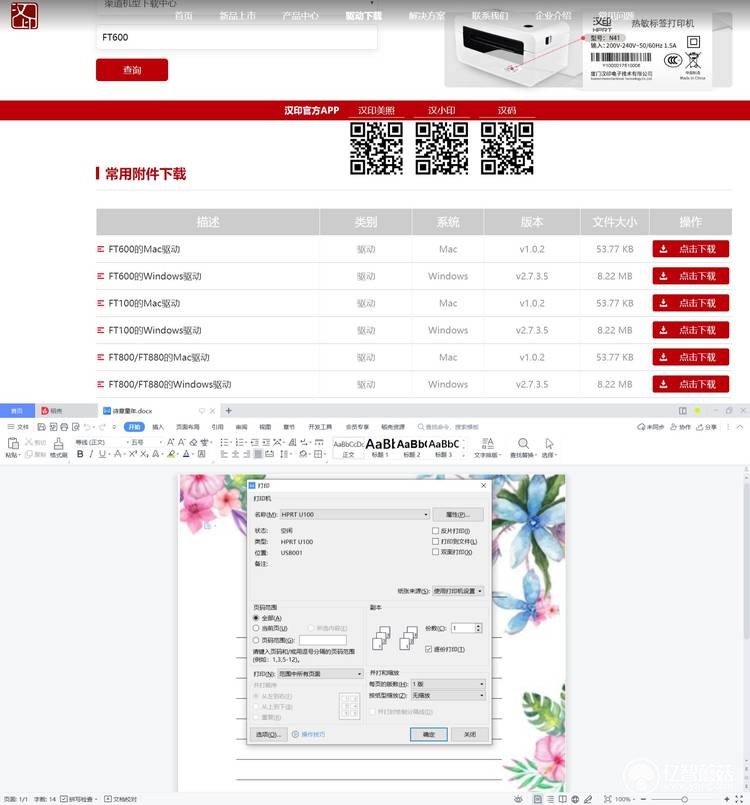
Task: Click the print icon in quick access toolbar
Action: (64, 427)
